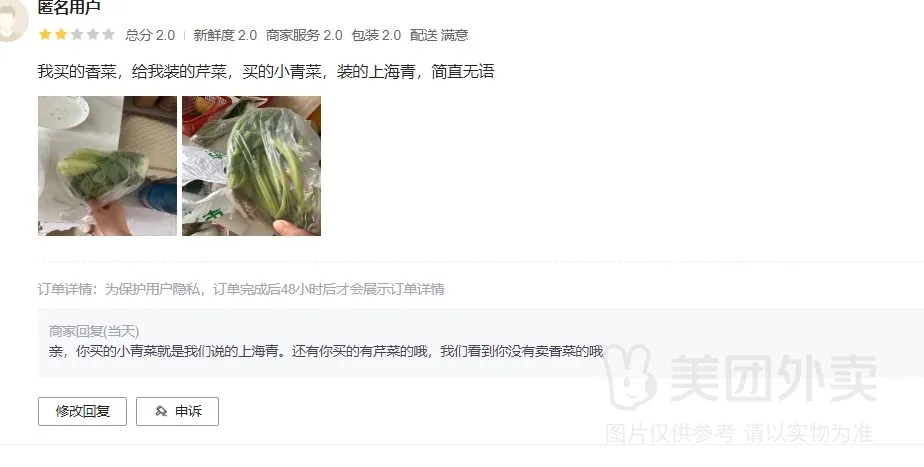Screen dimensions: 924x467
Task: Click the hammer icon beside 申诉
Action: (x=161, y=411)
